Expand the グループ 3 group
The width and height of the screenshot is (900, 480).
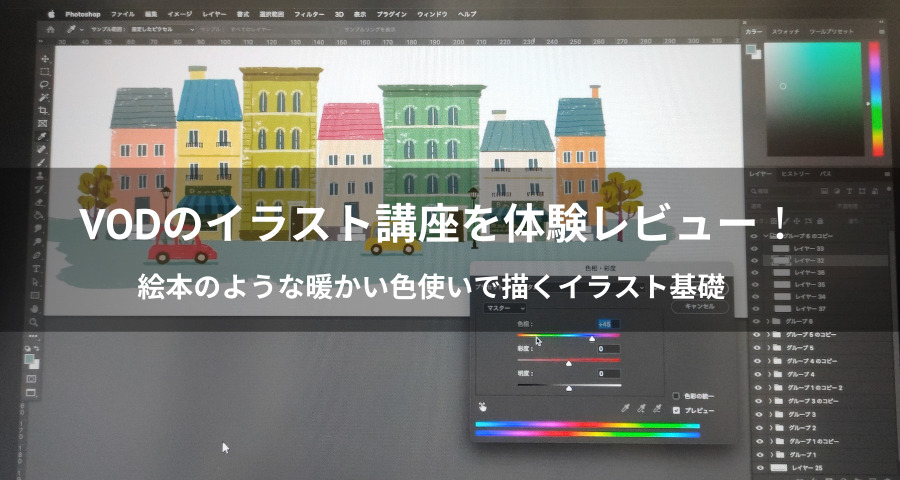click(x=770, y=415)
